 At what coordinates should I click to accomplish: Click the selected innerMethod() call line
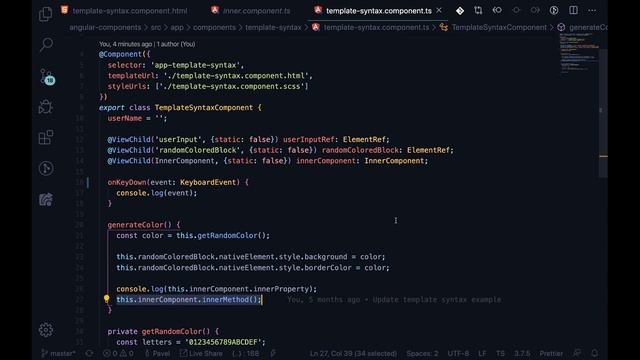[x=188, y=300]
